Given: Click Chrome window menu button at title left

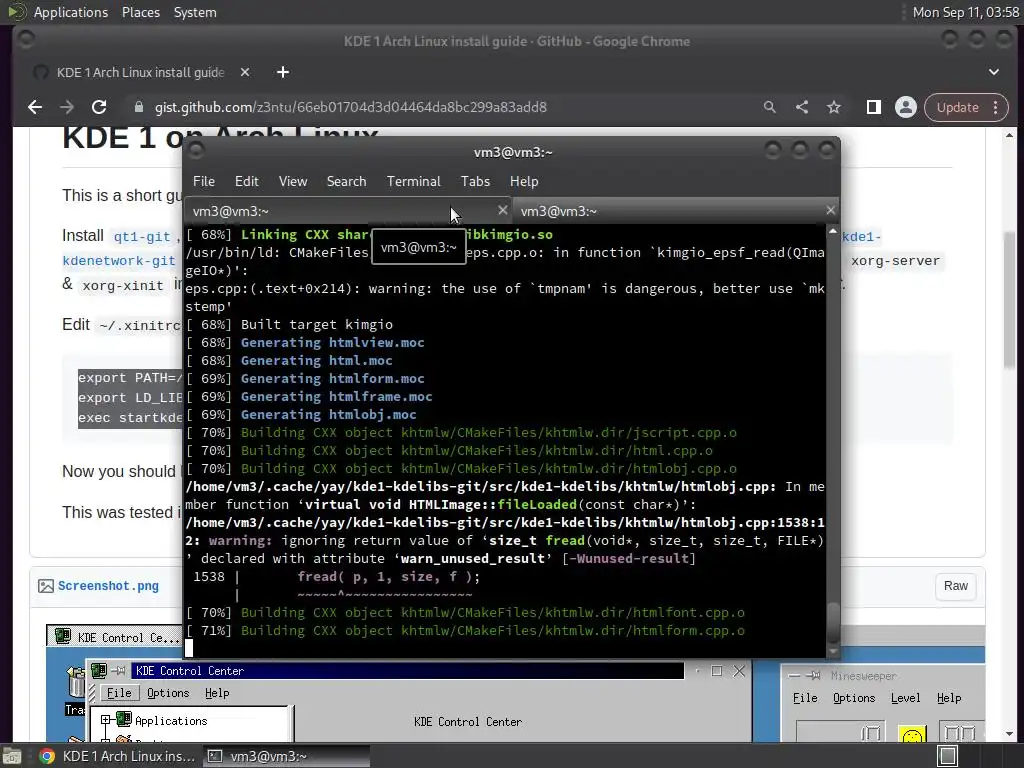Looking at the screenshot, I should [x=26, y=40].
